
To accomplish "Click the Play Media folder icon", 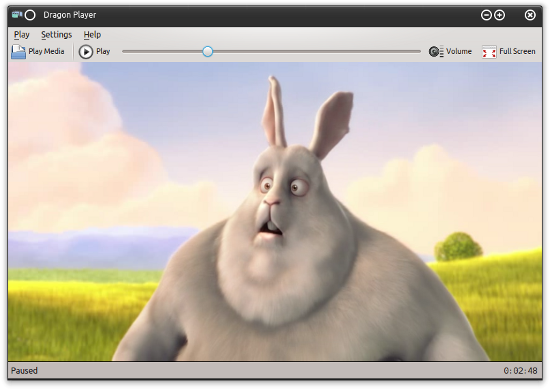I will [18, 52].
